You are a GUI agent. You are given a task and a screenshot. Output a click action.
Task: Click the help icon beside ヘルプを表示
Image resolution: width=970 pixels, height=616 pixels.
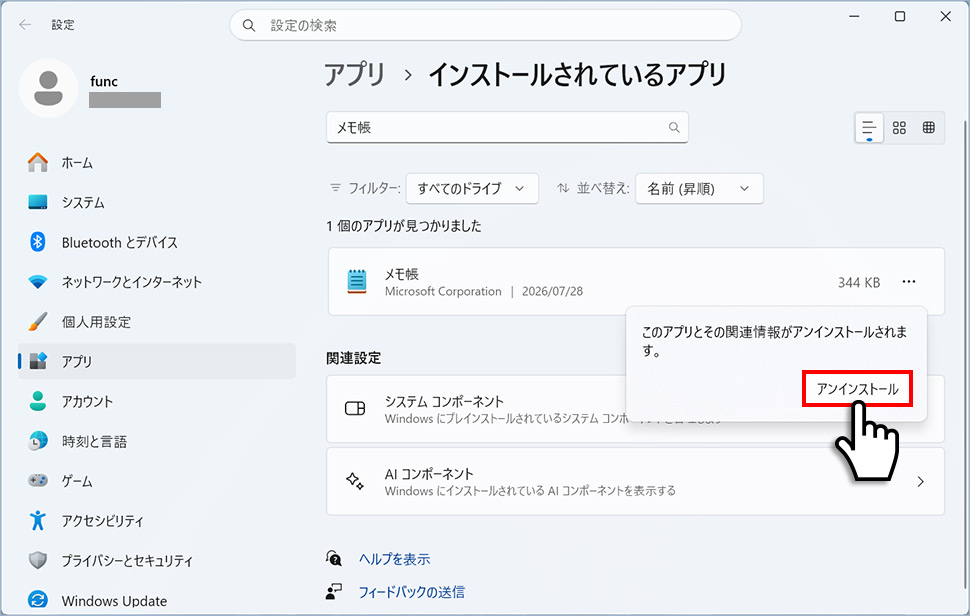[334, 558]
